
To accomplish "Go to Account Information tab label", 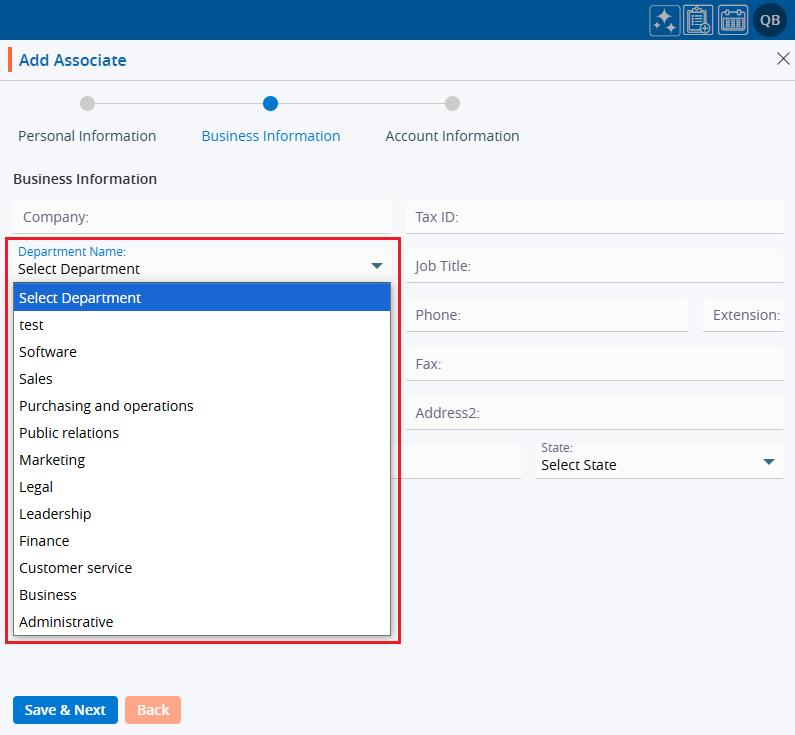I will tap(452, 136).
